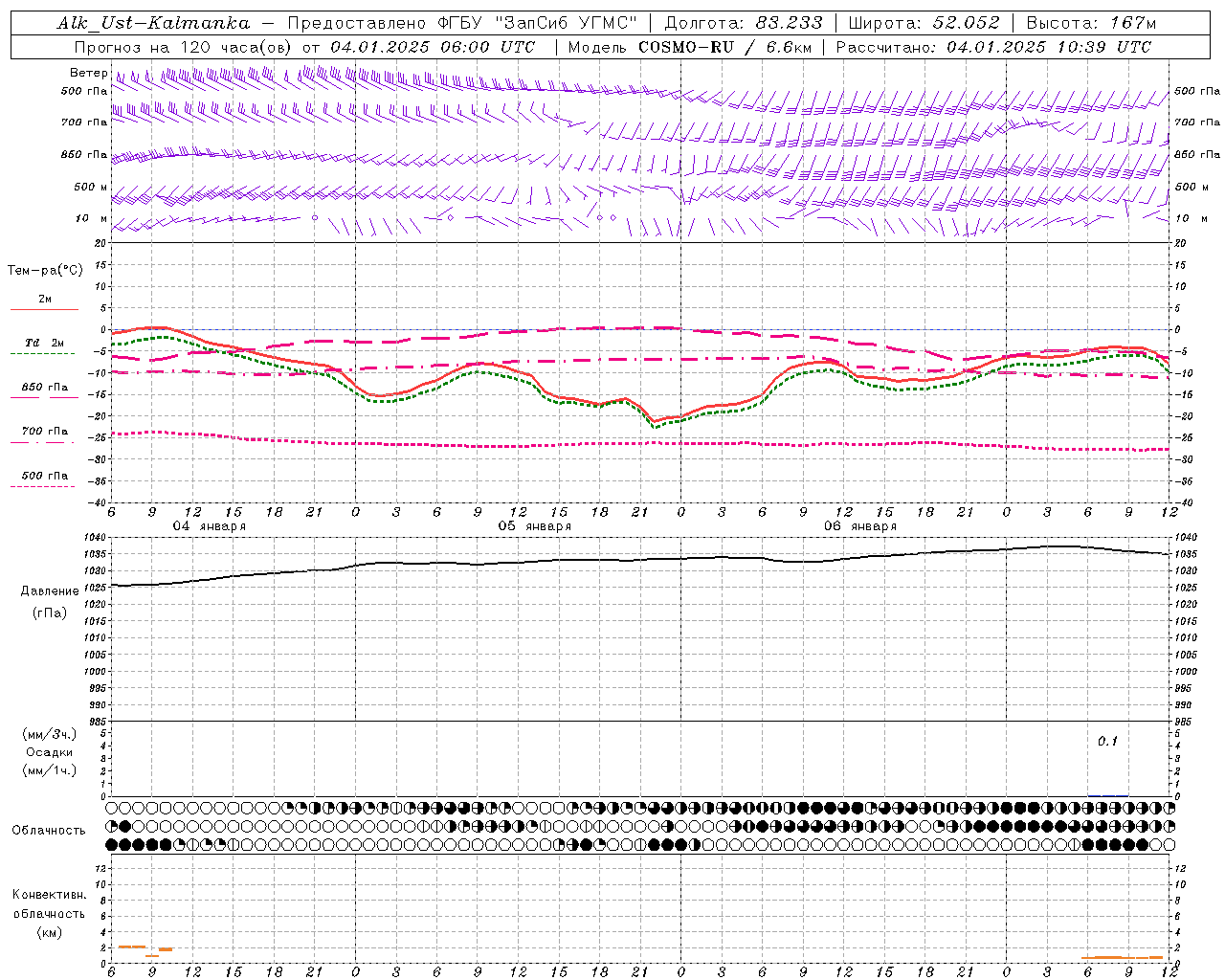Click the Td 2м dew point legend entry
This screenshot has width=1225, height=980.
(45, 343)
